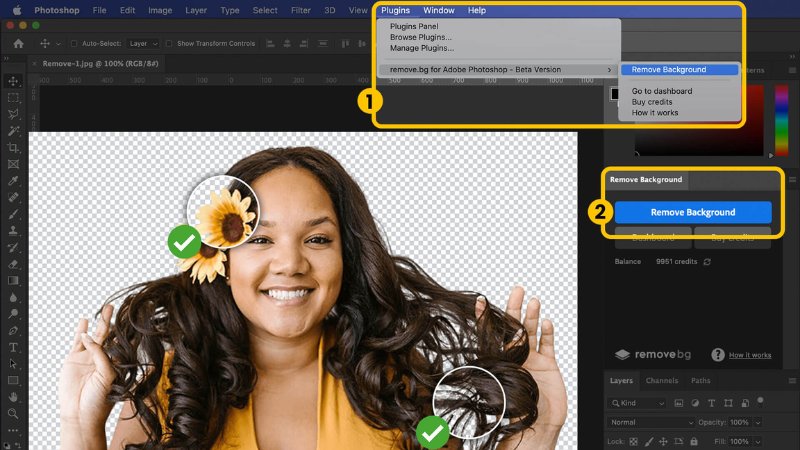The image size is (800, 450).
Task: Expand the collapsed toolbox double arrows
Action: 7,59
